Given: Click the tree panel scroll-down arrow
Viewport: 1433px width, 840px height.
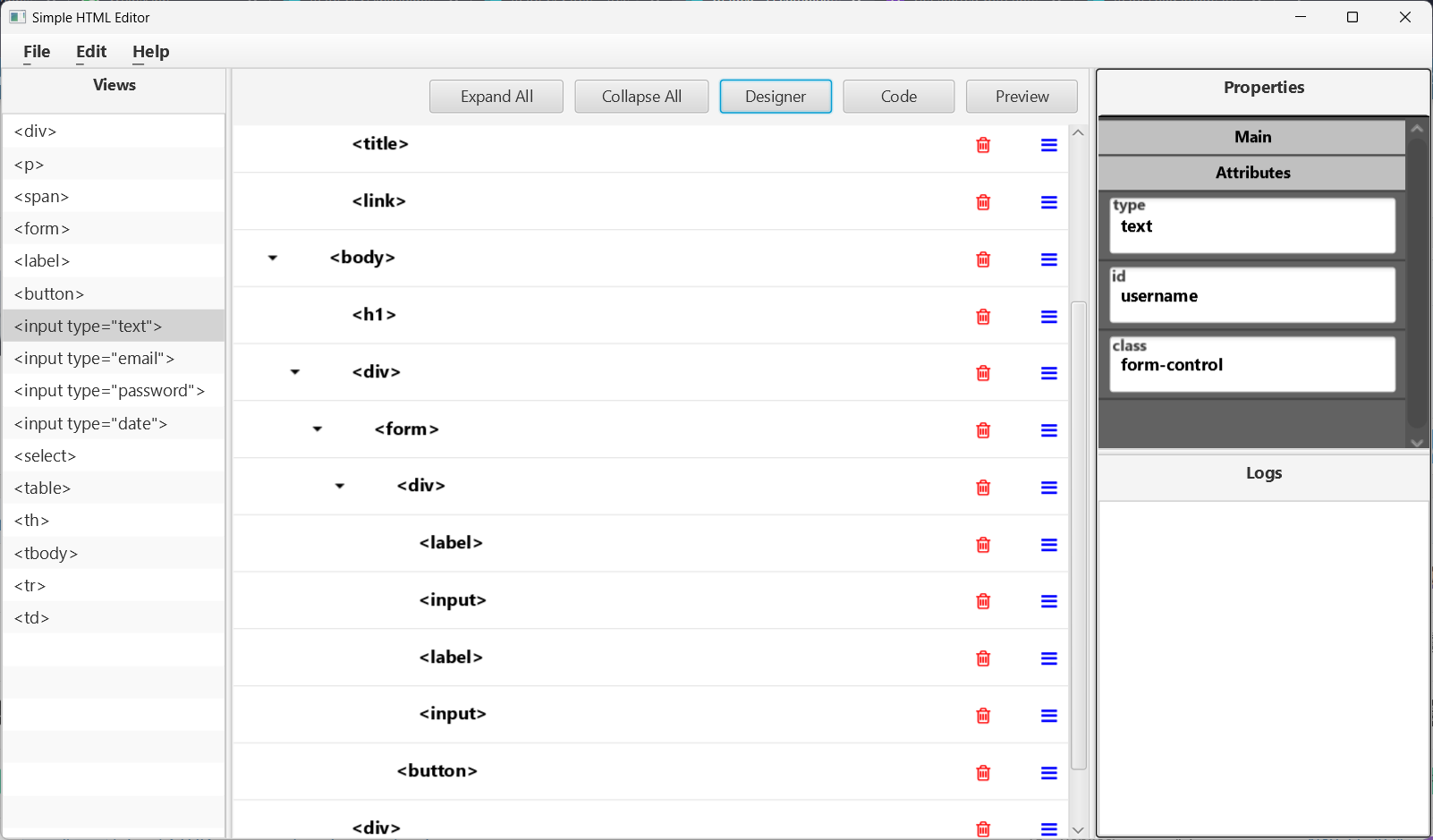Looking at the screenshot, I should (x=1079, y=830).
